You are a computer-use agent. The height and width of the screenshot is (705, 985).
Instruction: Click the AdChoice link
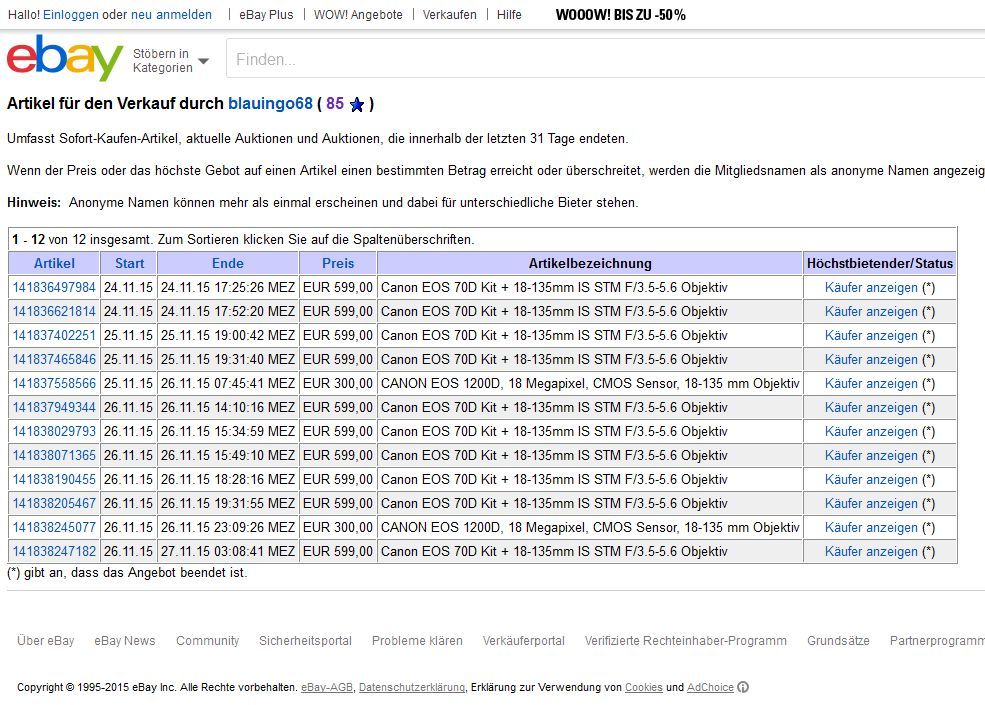coord(710,687)
